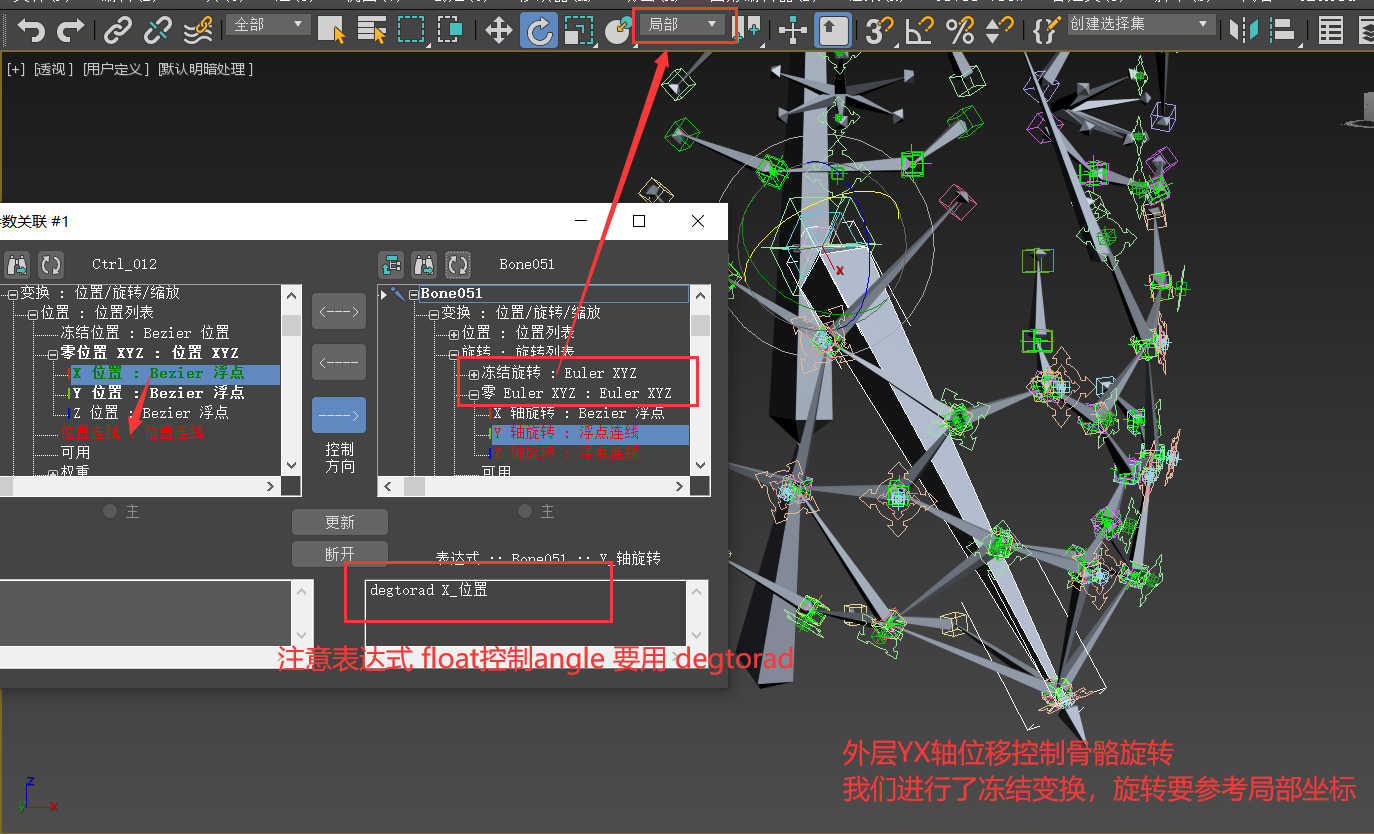The height and width of the screenshot is (834, 1374).
Task: Click the two-way <---> connection button
Action: [x=339, y=311]
